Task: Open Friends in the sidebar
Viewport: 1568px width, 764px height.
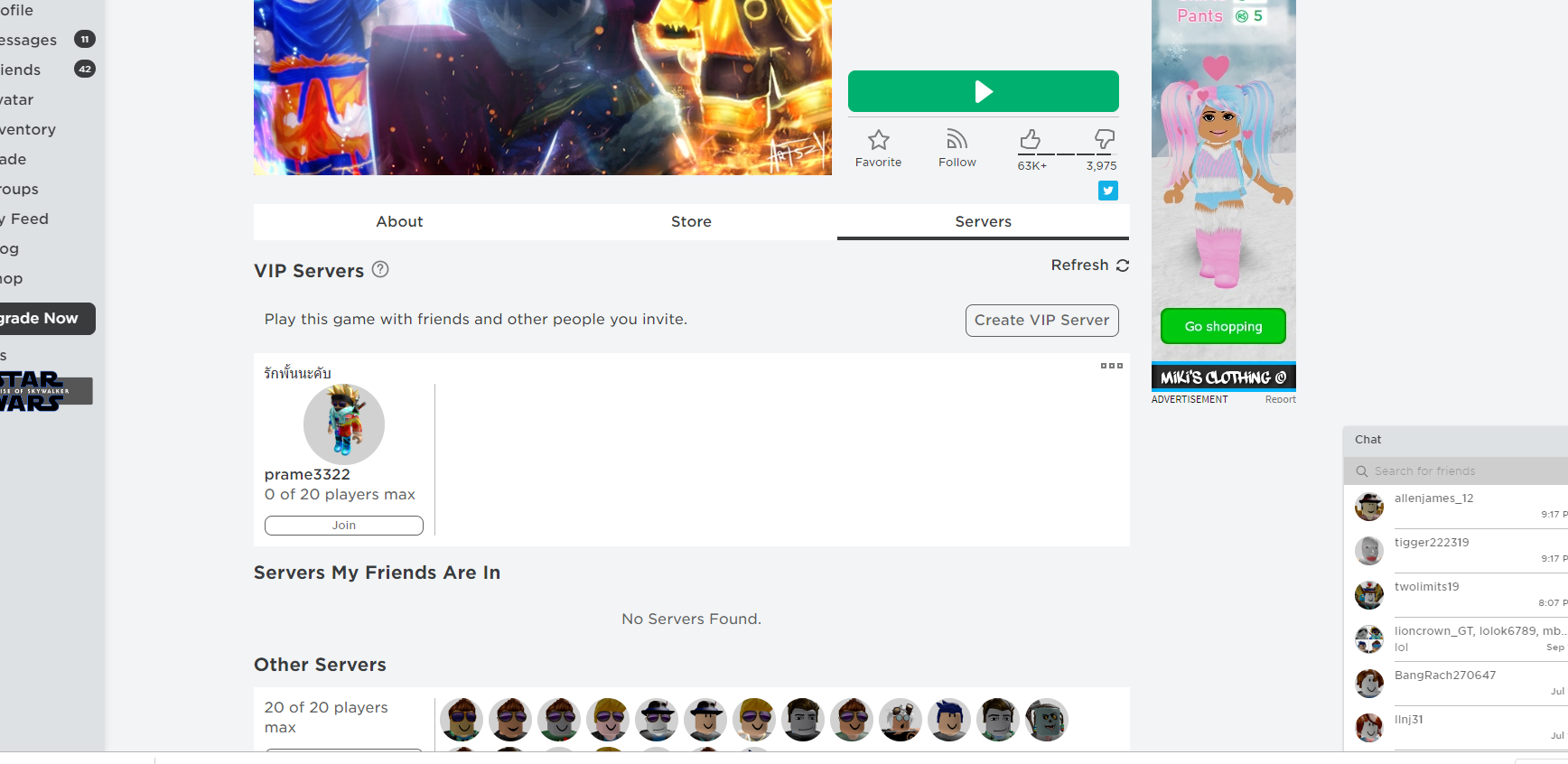Action: point(20,70)
